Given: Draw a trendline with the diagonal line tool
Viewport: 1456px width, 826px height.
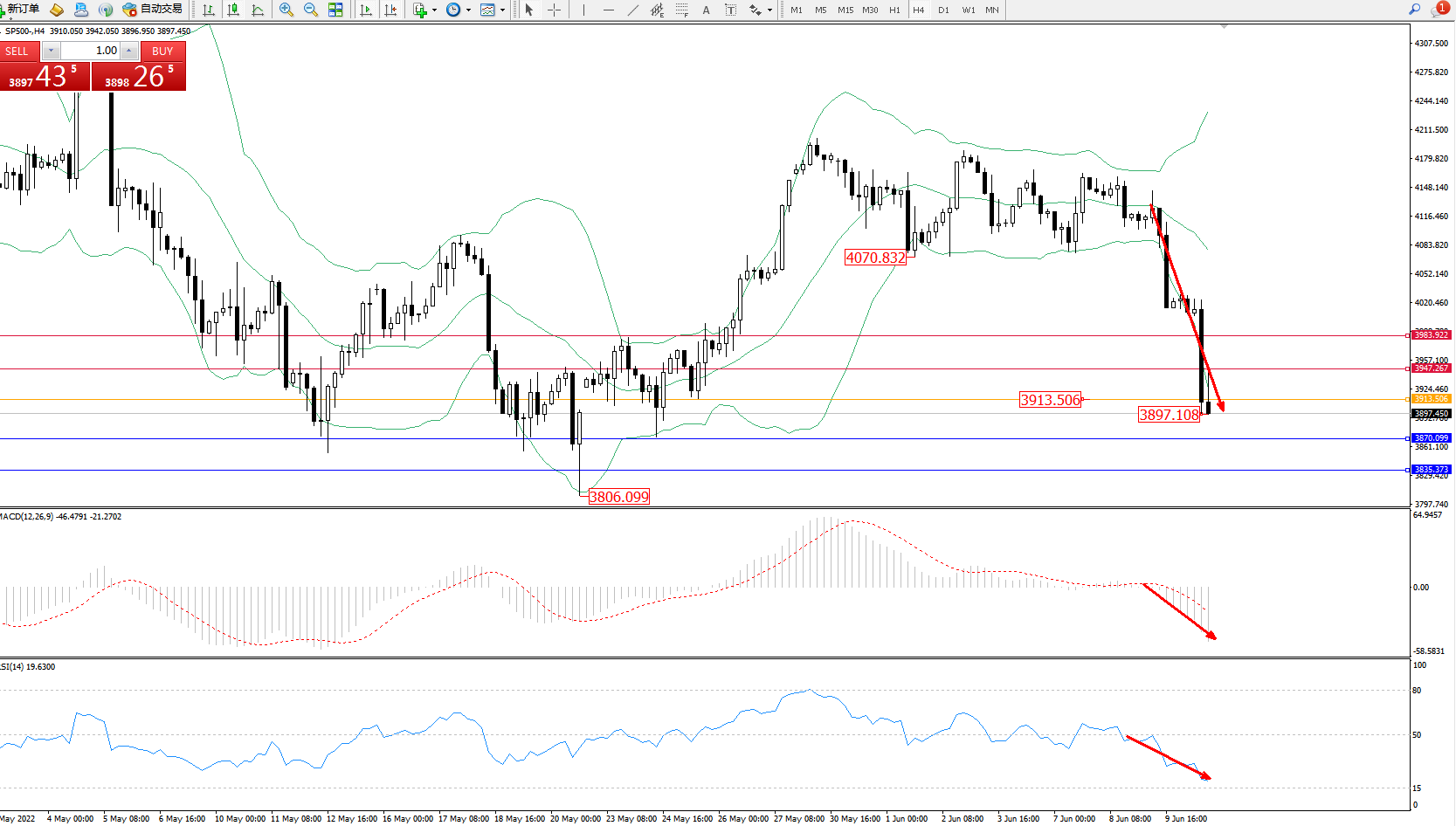Looking at the screenshot, I should point(632,10).
